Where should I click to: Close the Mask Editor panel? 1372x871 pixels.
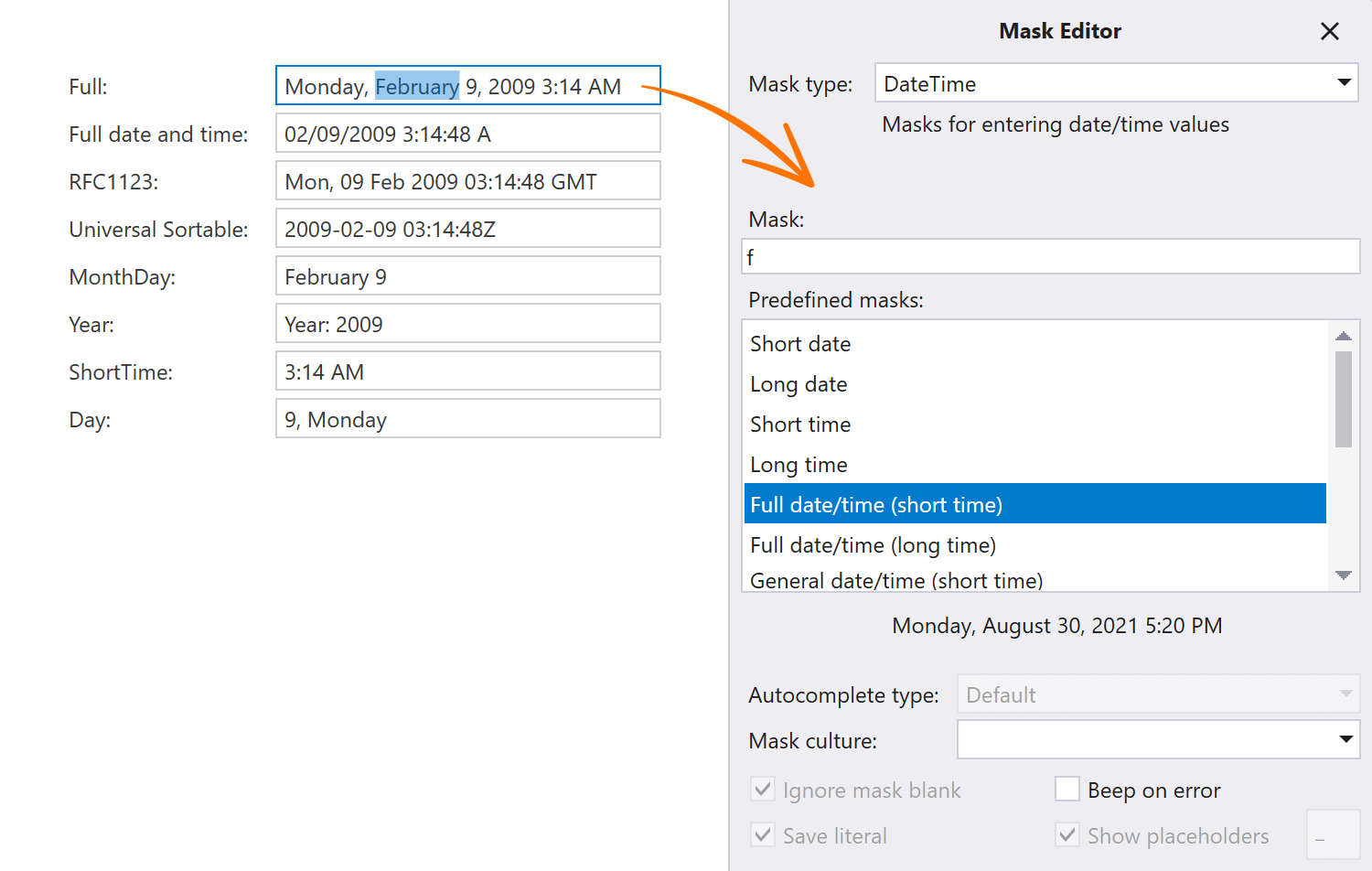(1329, 32)
